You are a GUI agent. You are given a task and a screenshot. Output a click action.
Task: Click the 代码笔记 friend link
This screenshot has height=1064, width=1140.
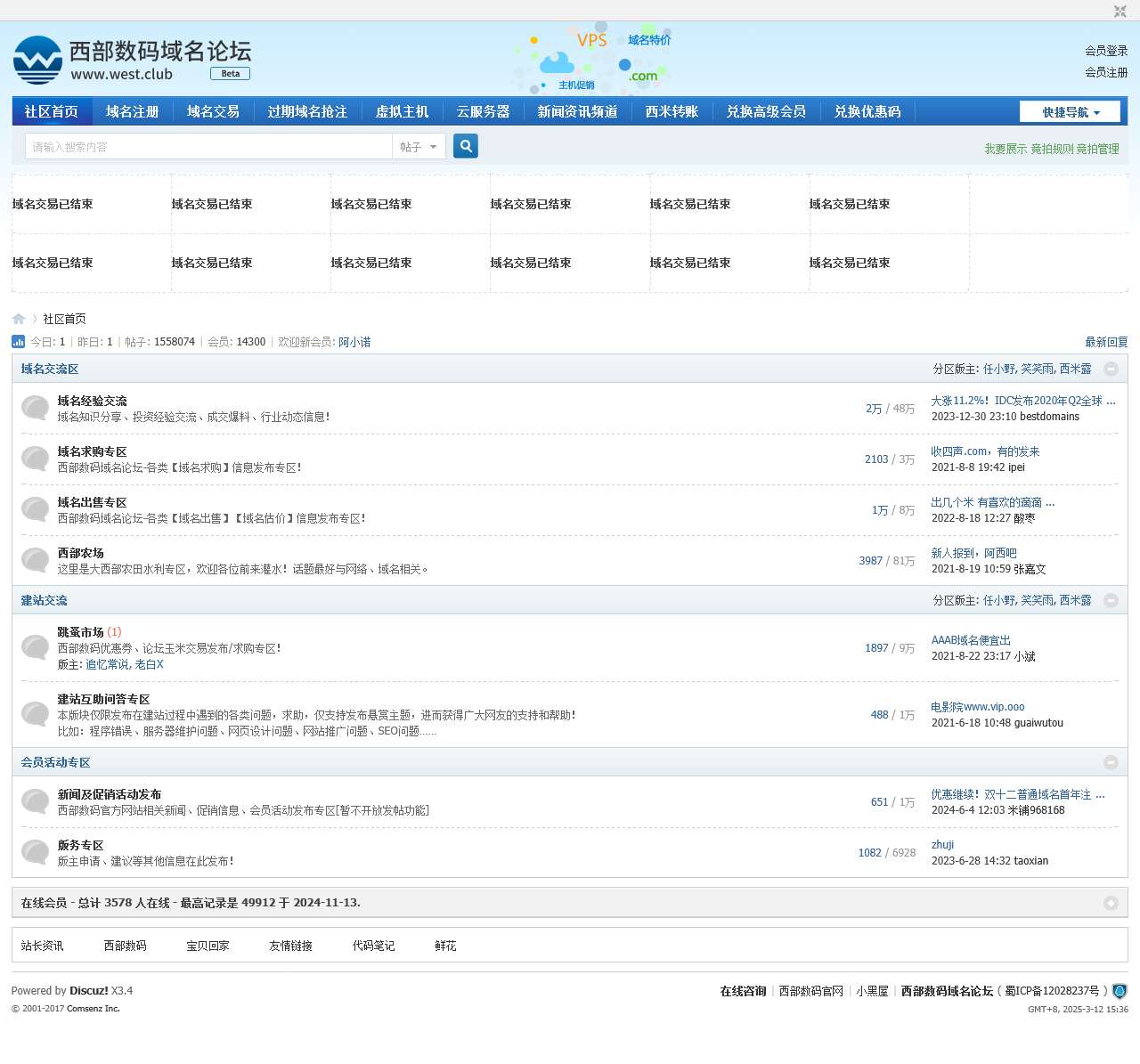pos(374,946)
